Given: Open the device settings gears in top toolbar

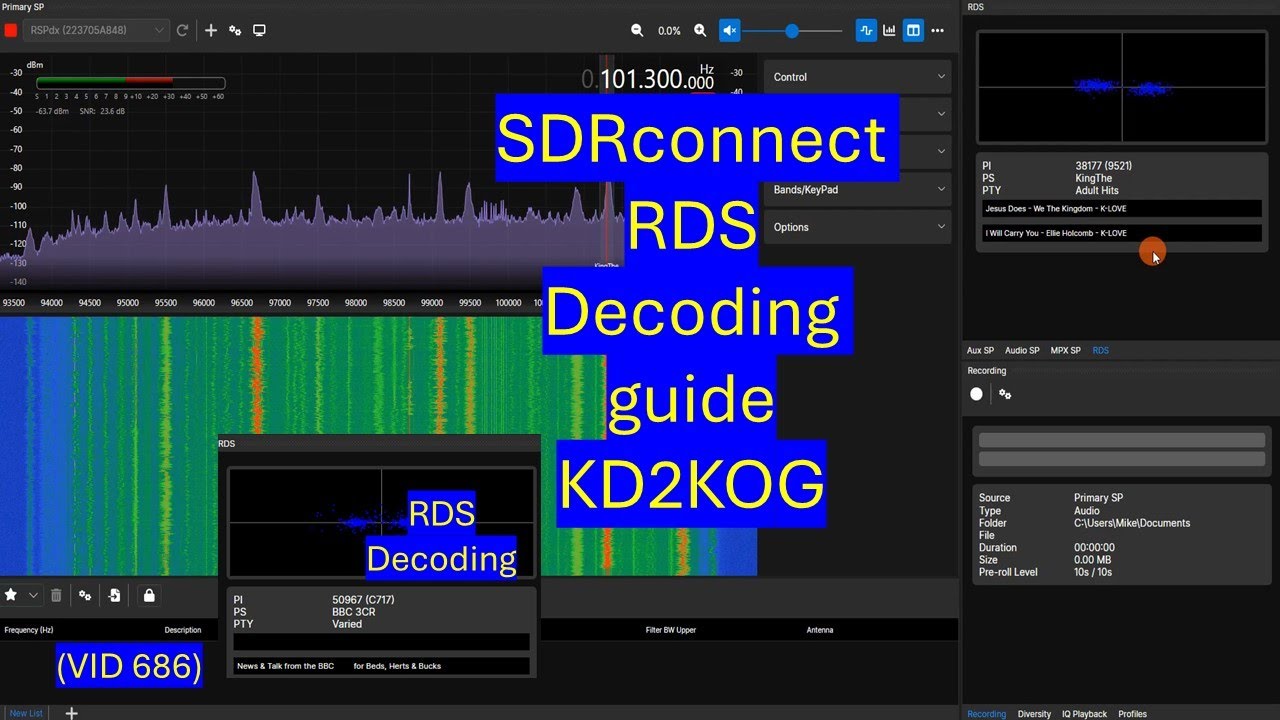Looking at the screenshot, I should 235,31.
